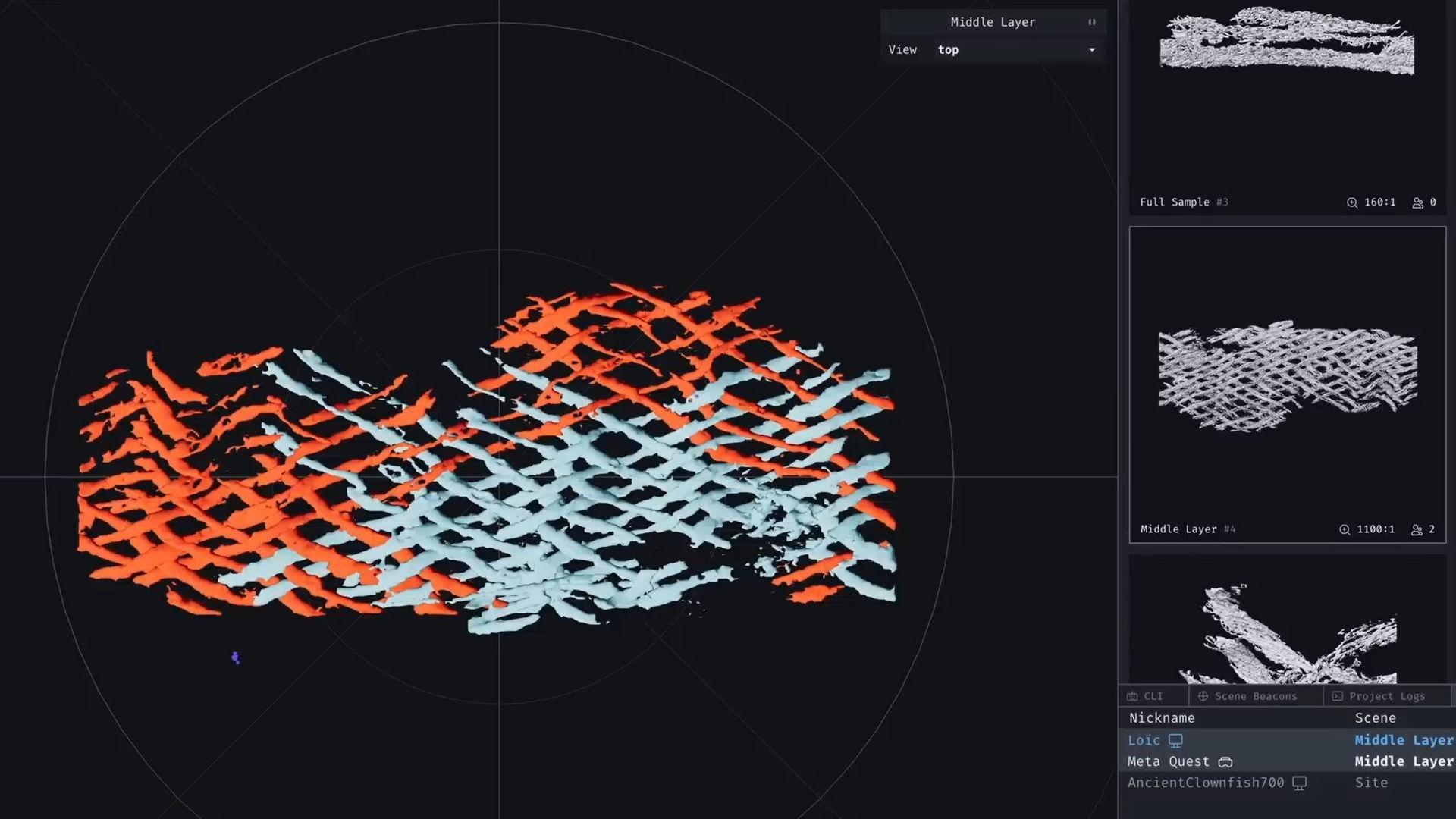
Task: Click the purple marker in the viewport
Action: click(235, 657)
